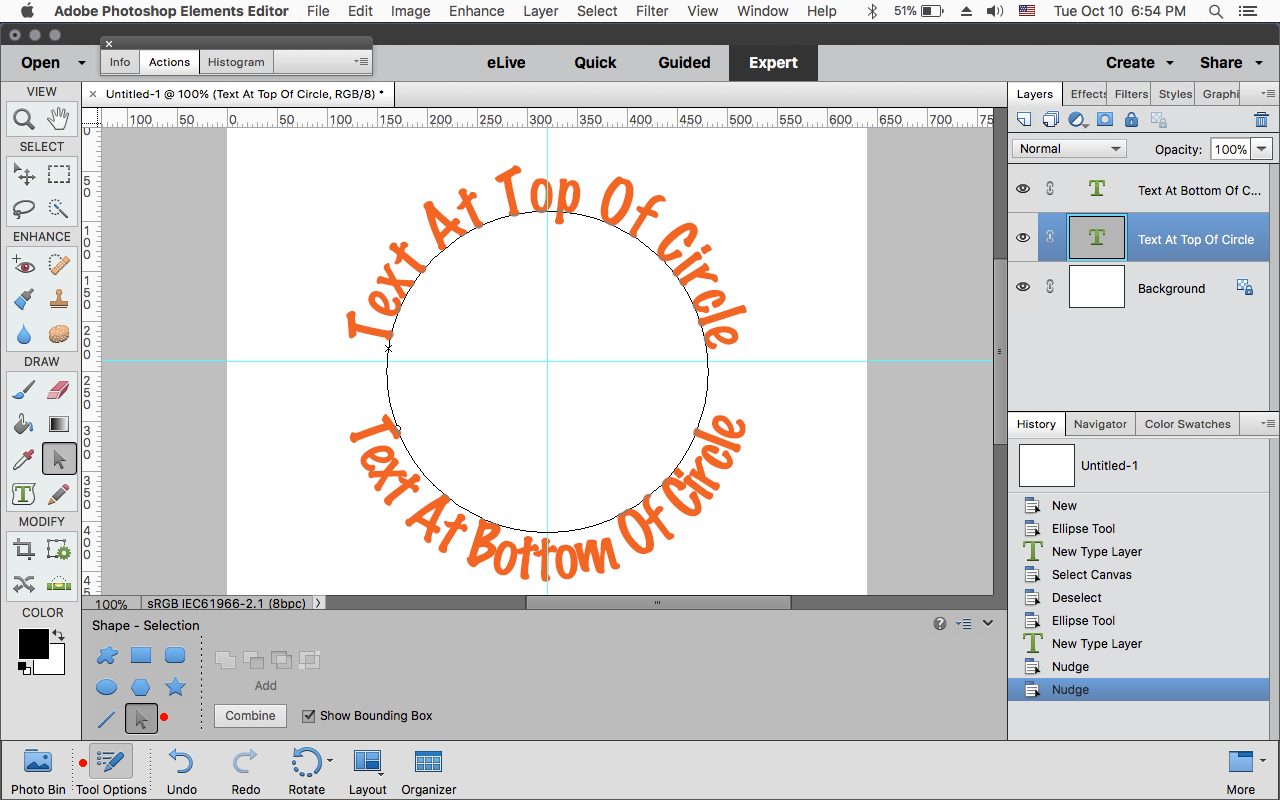Uncheck Show Bounding Box
The width and height of the screenshot is (1280, 800).
310,716
